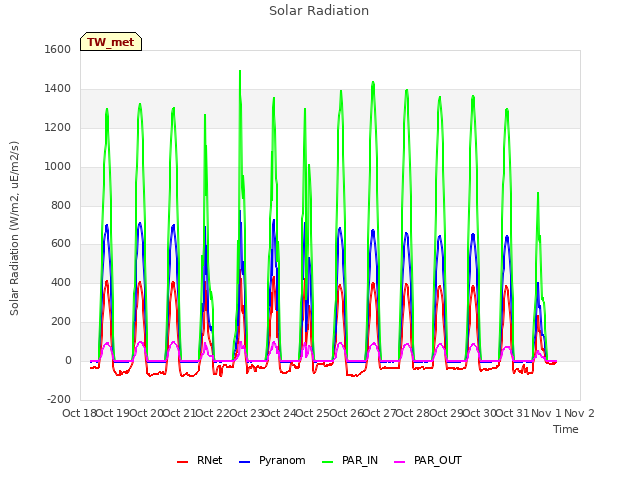Click the y-axis label Solar Radiation (W/m2, uE/m2/s)
Viewport: 640px width, 480px height.
14,228
